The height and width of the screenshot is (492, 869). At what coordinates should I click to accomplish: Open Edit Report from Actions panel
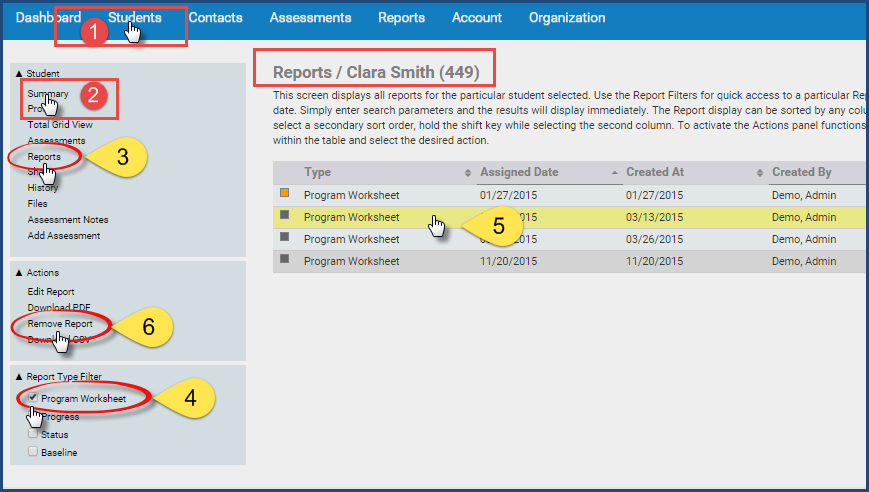point(51,291)
